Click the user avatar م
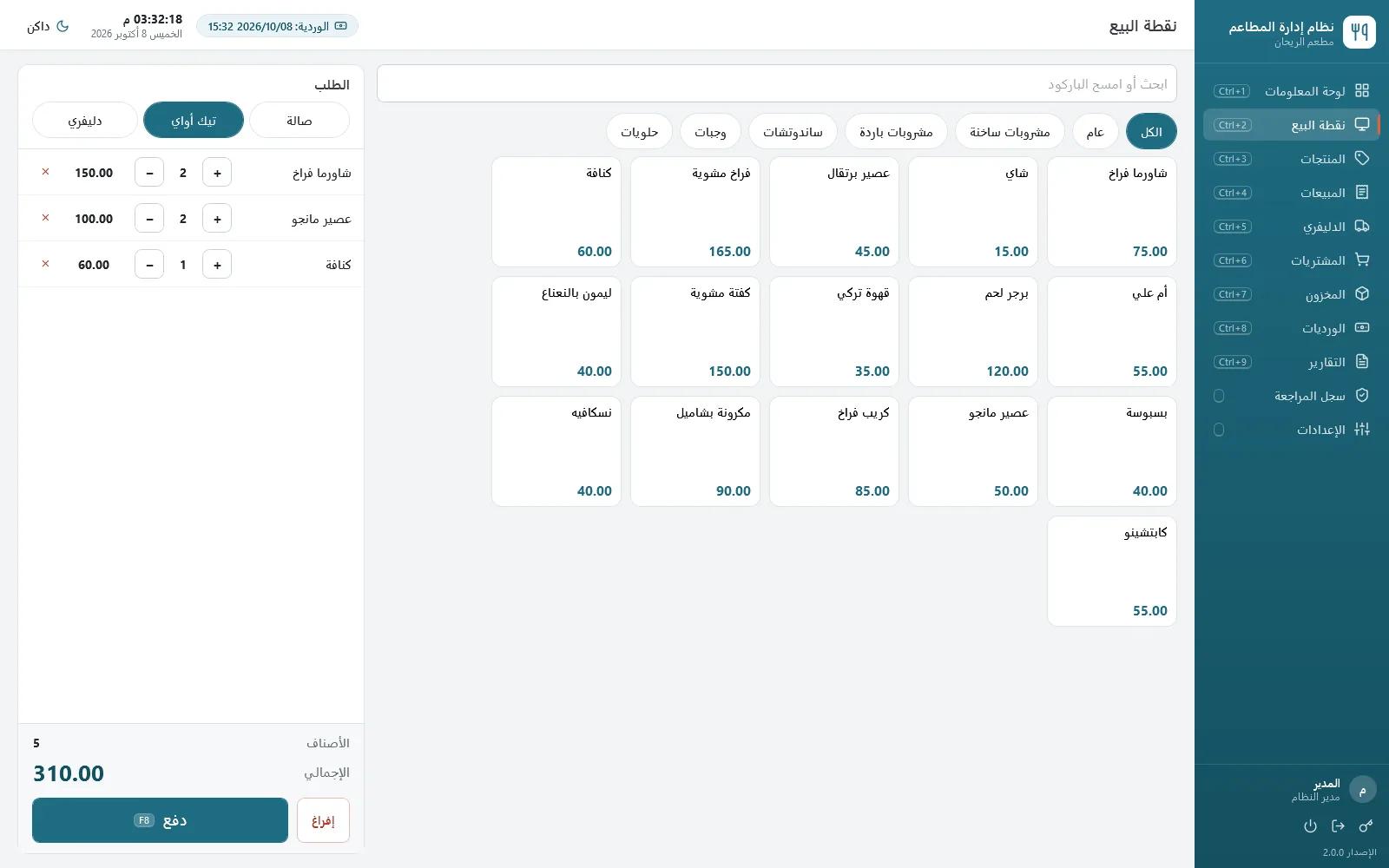 [x=1362, y=790]
